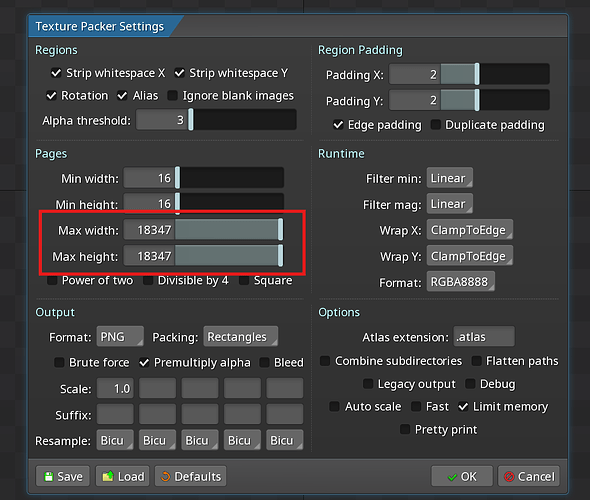
Task: Open Runtime Format RGBA8888 dropdown
Action: (x=461, y=281)
